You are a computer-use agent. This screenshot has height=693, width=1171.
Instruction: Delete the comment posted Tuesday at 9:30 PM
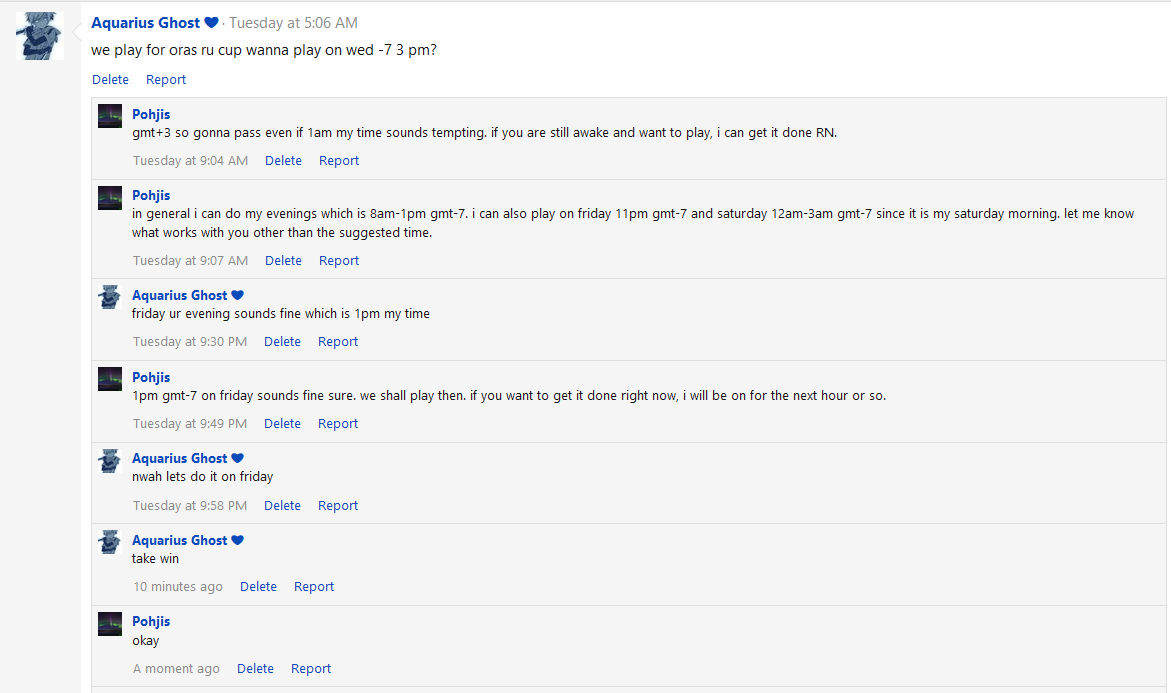[282, 341]
